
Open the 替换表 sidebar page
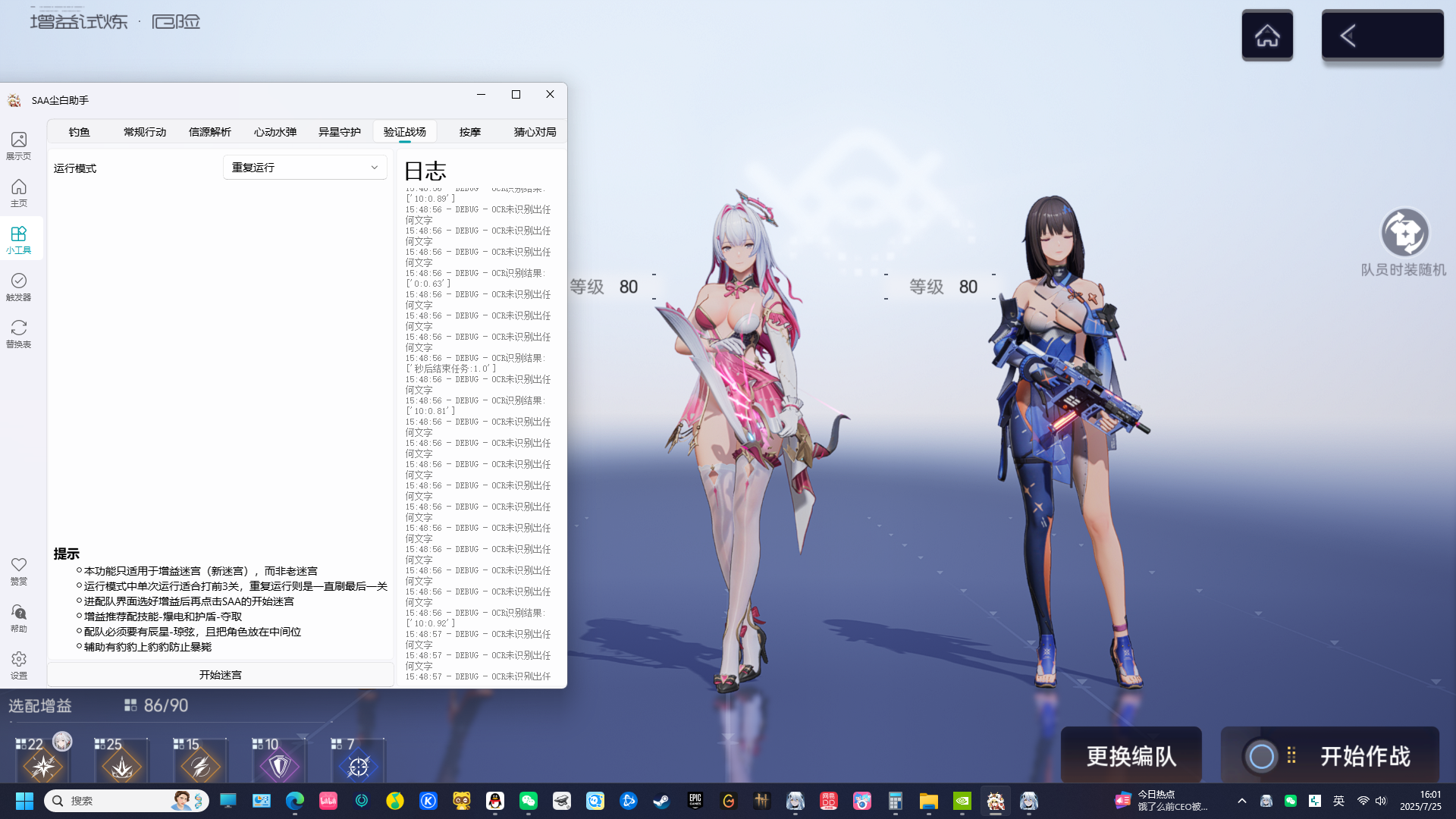tap(19, 334)
